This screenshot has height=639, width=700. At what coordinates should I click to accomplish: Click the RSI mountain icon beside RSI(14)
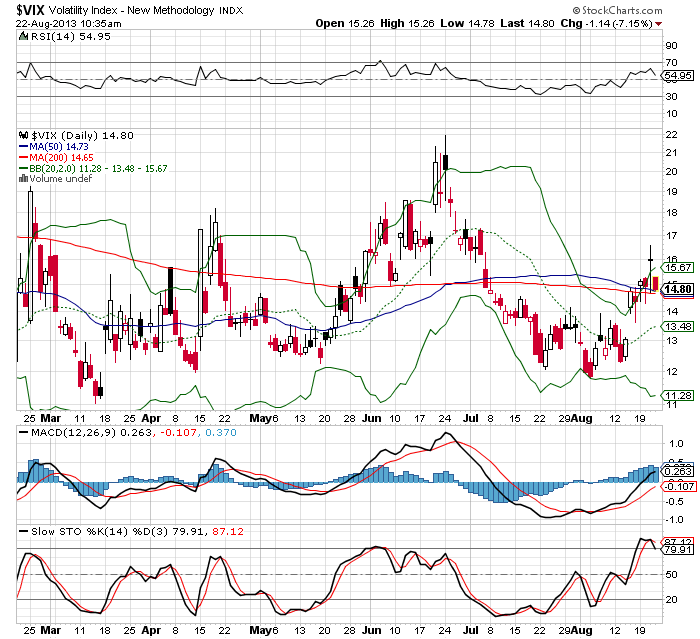coord(23,36)
